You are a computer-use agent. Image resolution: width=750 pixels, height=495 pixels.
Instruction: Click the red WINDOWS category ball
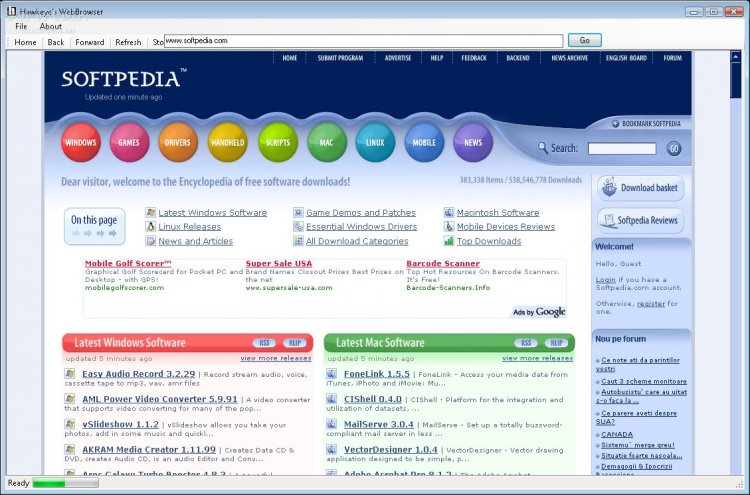[81, 142]
